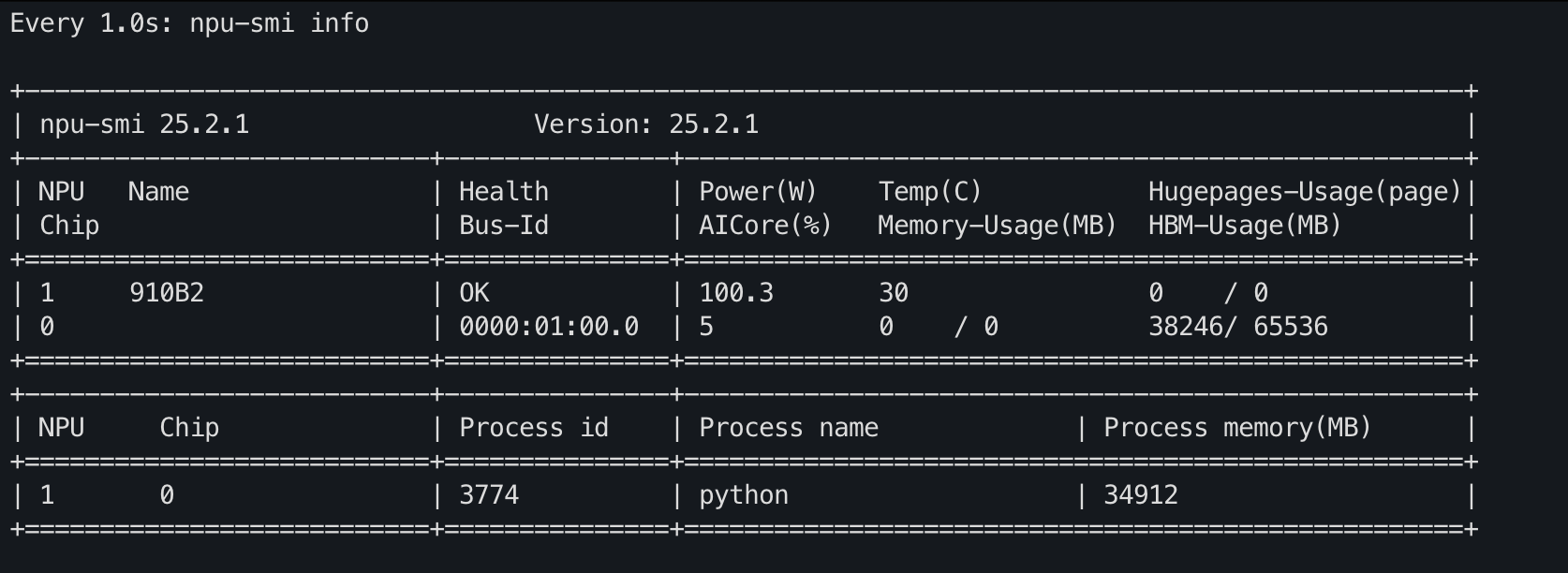The image size is (1568, 573).
Task: Click the 'npu-smi info' command text
Action: click(279, 23)
